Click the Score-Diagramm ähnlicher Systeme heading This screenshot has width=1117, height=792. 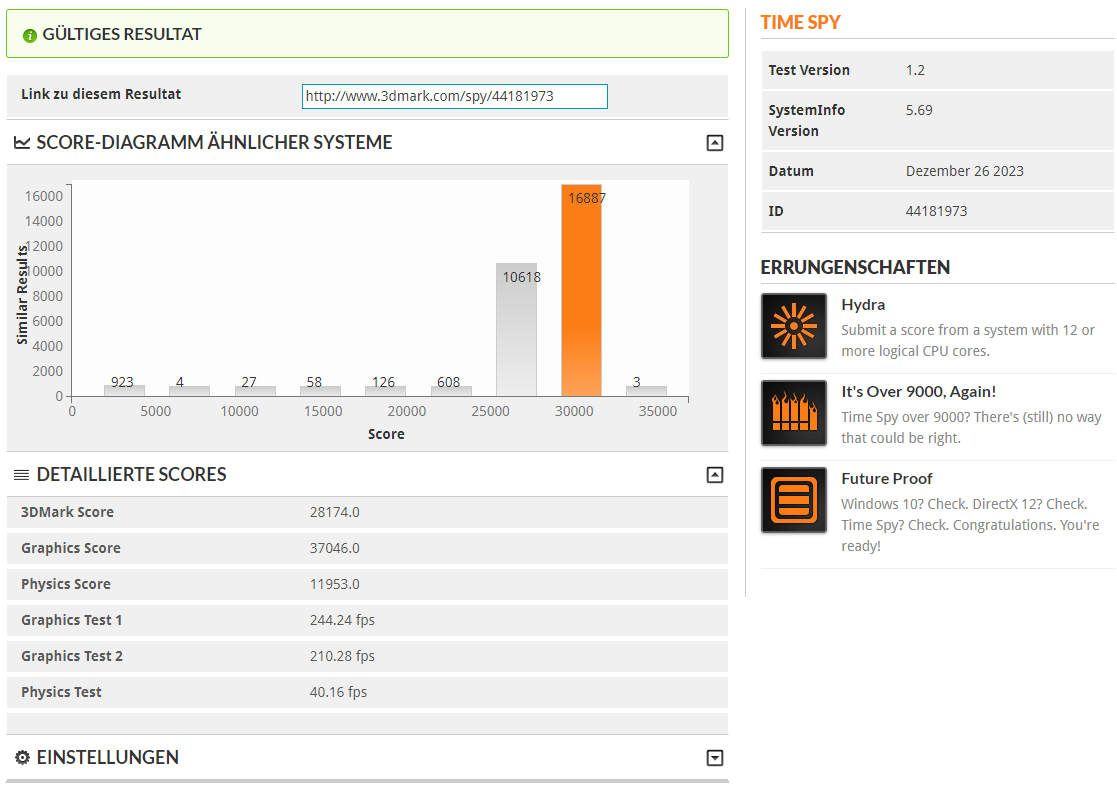coord(214,142)
